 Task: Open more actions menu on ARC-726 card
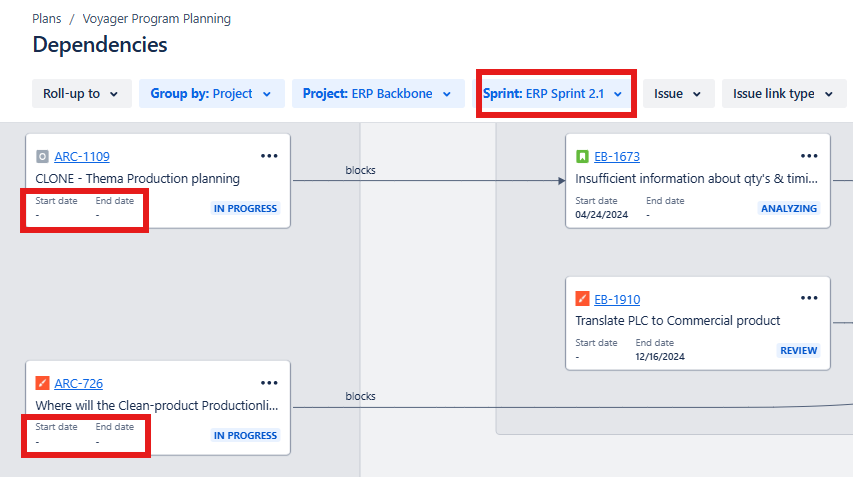pyautogui.click(x=269, y=383)
